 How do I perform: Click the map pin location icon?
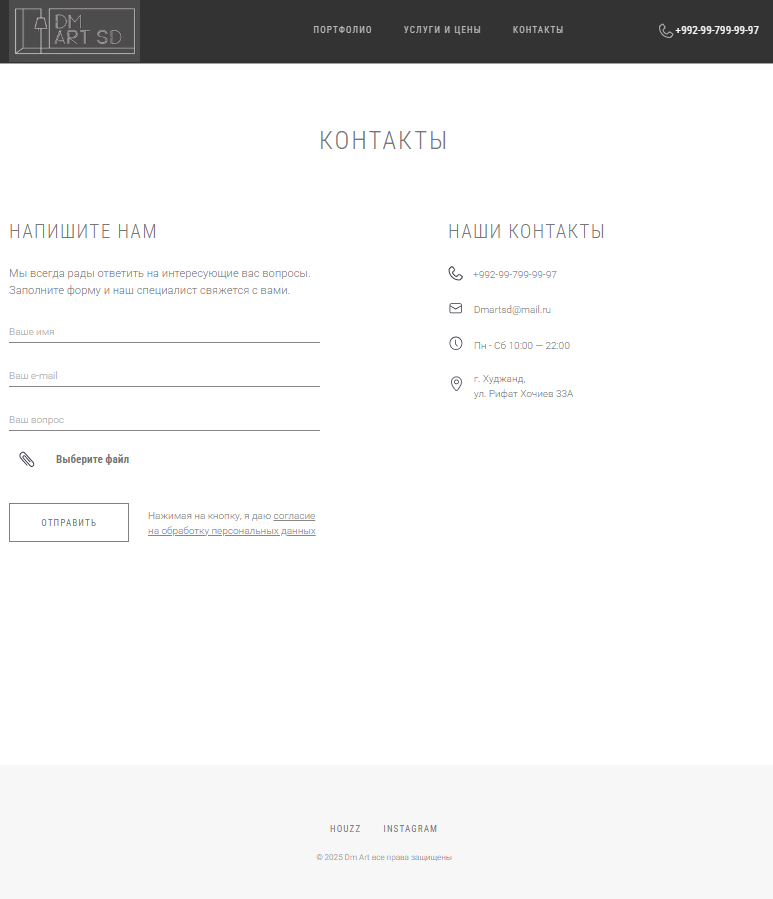pyautogui.click(x=456, y=384)
